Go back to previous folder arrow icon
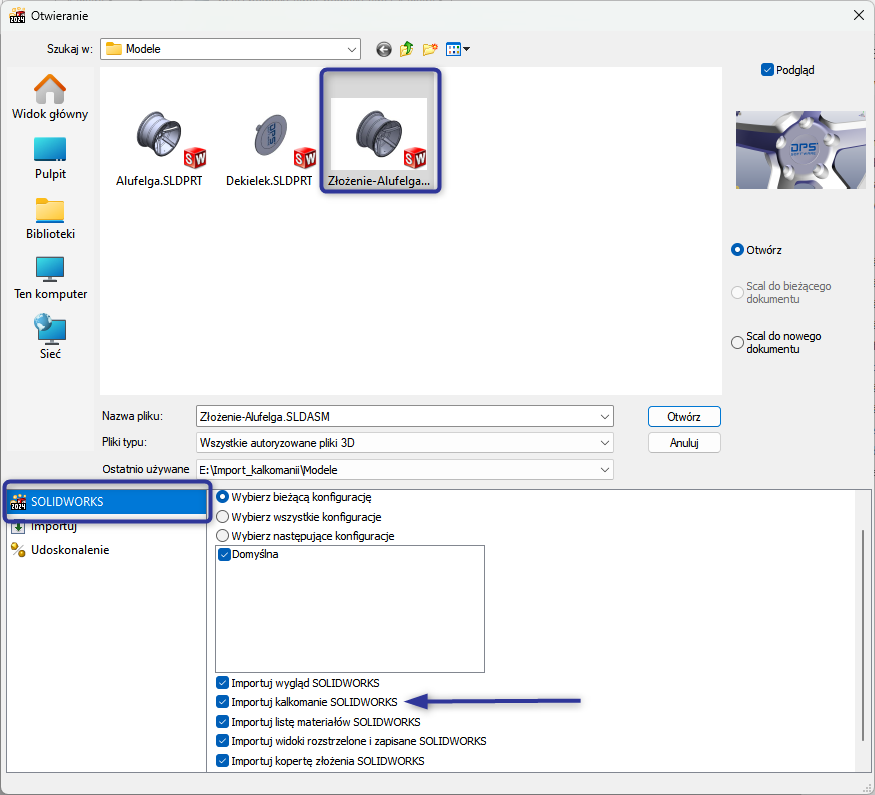This screenshot has width=875, height=795. click(x=383, y=49)
